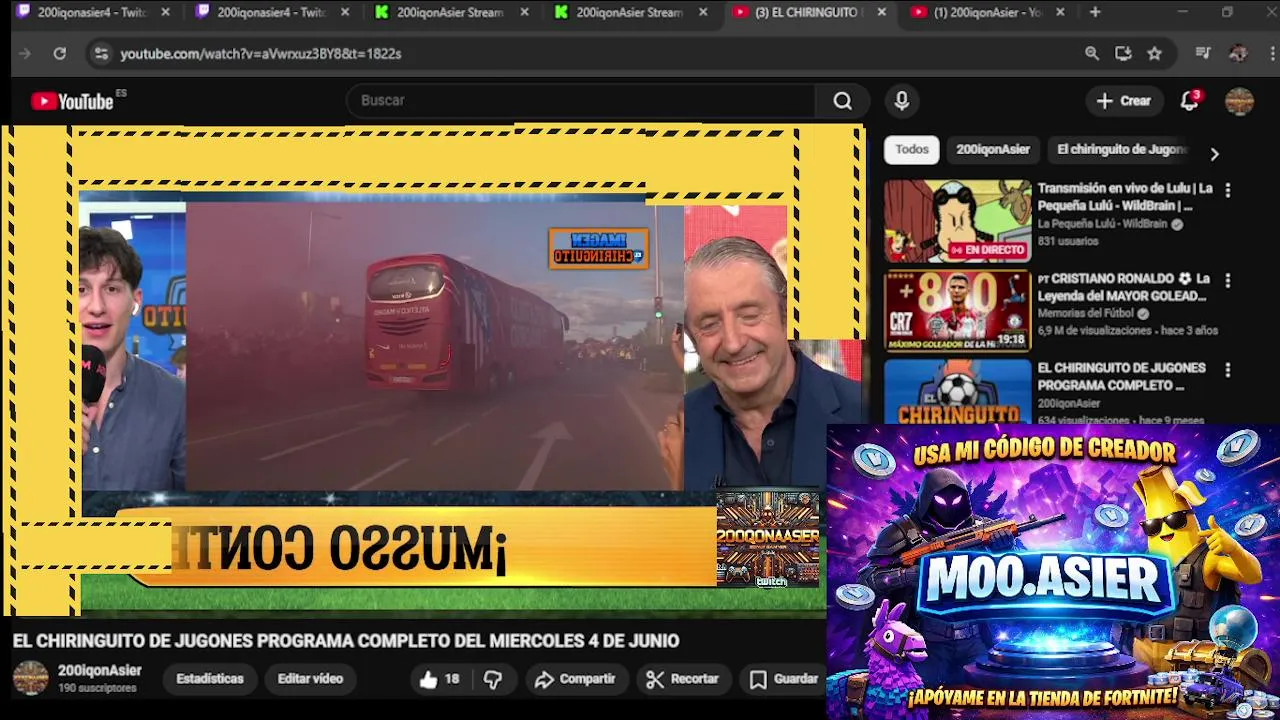Click the 200iqonAsier channel avatar below video
Image resolution: width=1280 pixels, height=720 pixels.
[30, 678]
